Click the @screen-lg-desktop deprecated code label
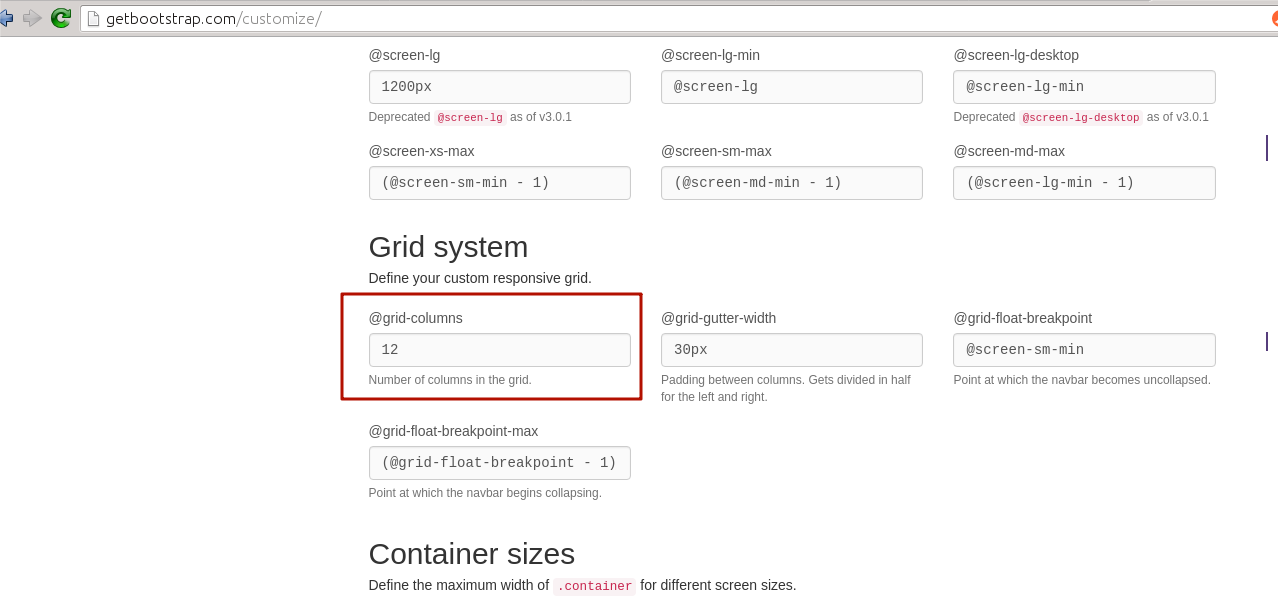 (1080, 118)
